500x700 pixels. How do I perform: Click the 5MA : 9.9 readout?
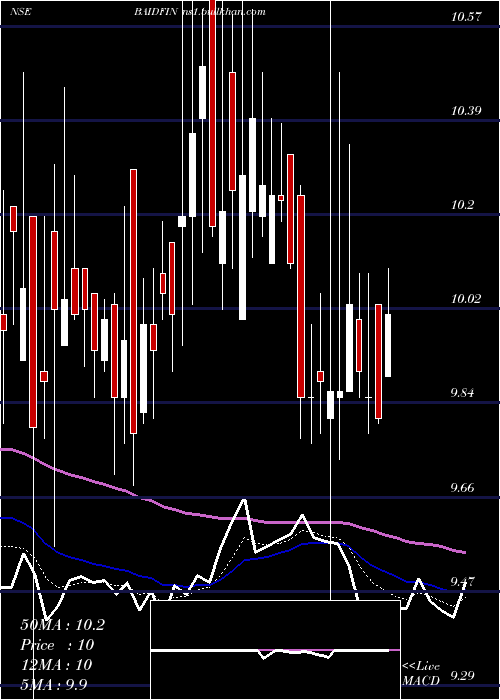(x=53, y=684)
